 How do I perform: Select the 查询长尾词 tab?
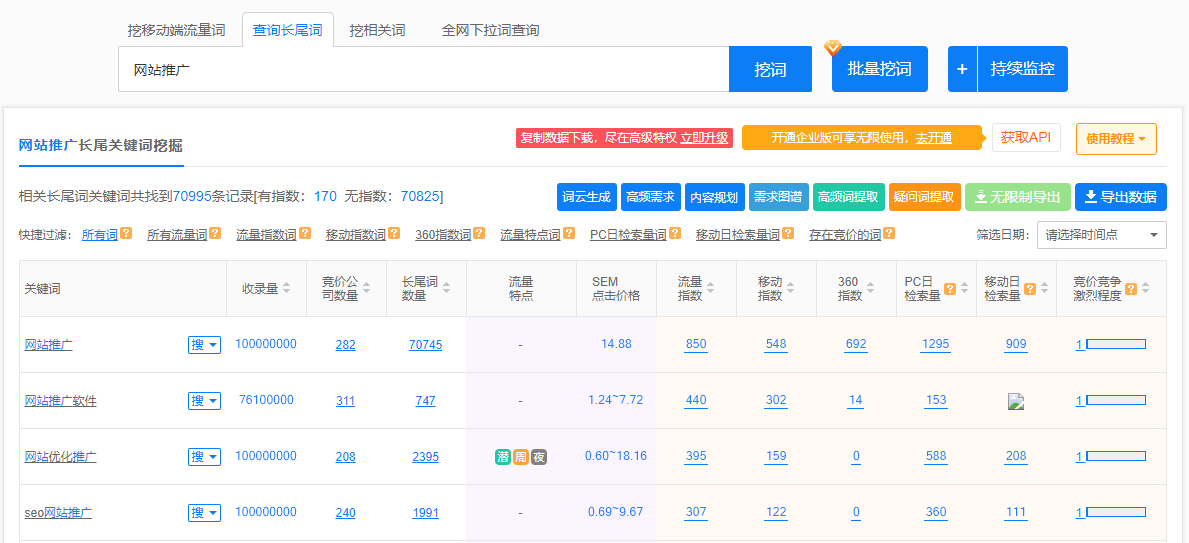[x=287, y=30]
